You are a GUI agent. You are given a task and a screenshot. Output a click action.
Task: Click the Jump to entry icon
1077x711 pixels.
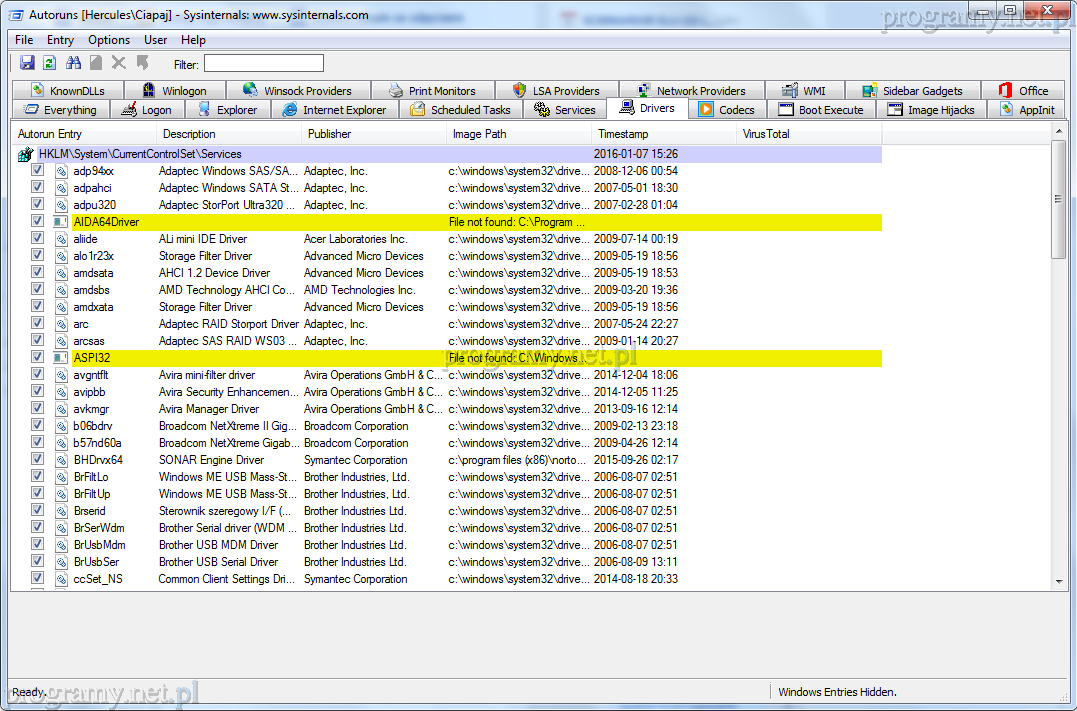(142, 63)
